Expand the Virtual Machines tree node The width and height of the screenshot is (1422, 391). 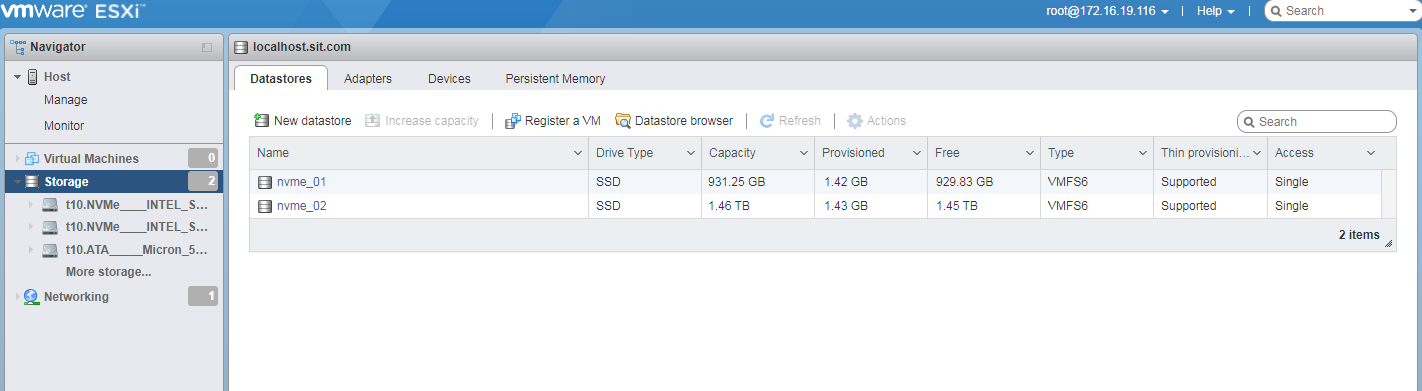(x=17, y=159)
